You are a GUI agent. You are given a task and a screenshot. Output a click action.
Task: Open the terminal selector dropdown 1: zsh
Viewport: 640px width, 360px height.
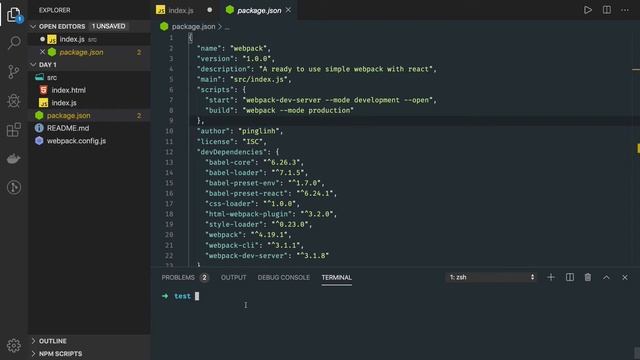491,277
